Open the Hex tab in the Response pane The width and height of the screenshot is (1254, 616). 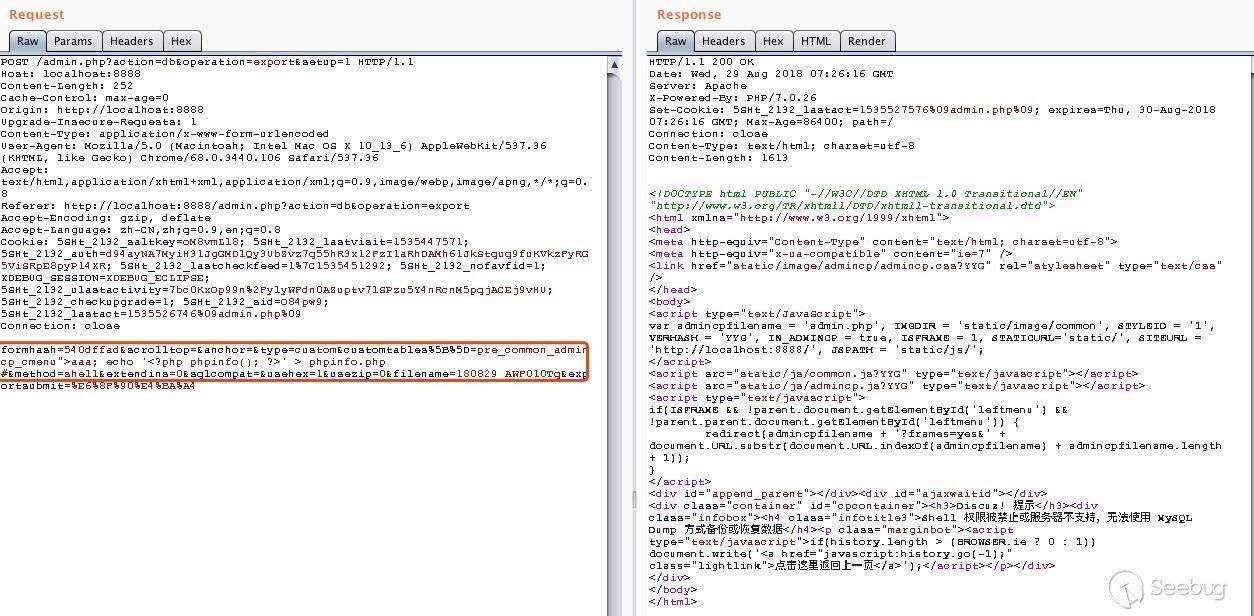[x=773, y=41]
